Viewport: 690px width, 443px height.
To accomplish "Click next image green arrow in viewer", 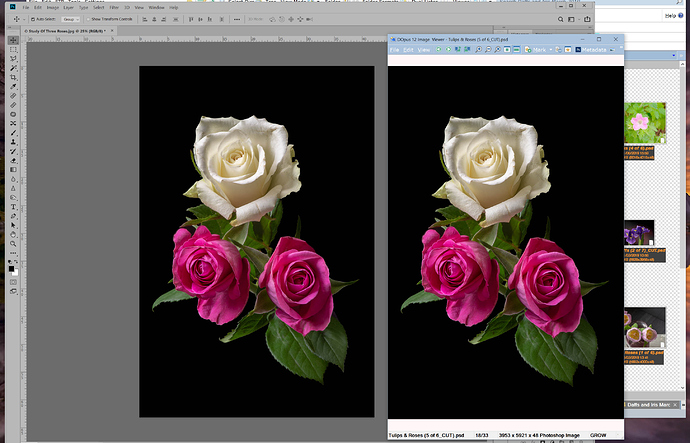I will coord(448,49).
